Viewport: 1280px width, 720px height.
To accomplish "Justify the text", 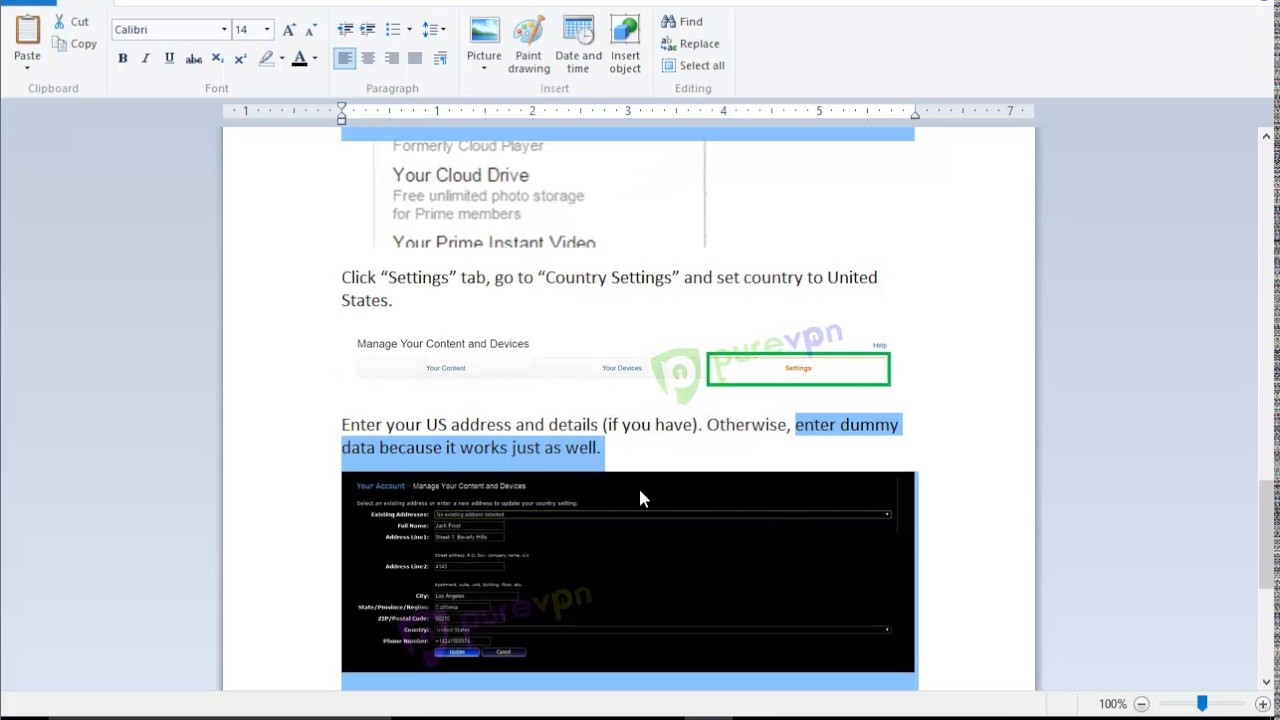I will (x=415, y=59).
